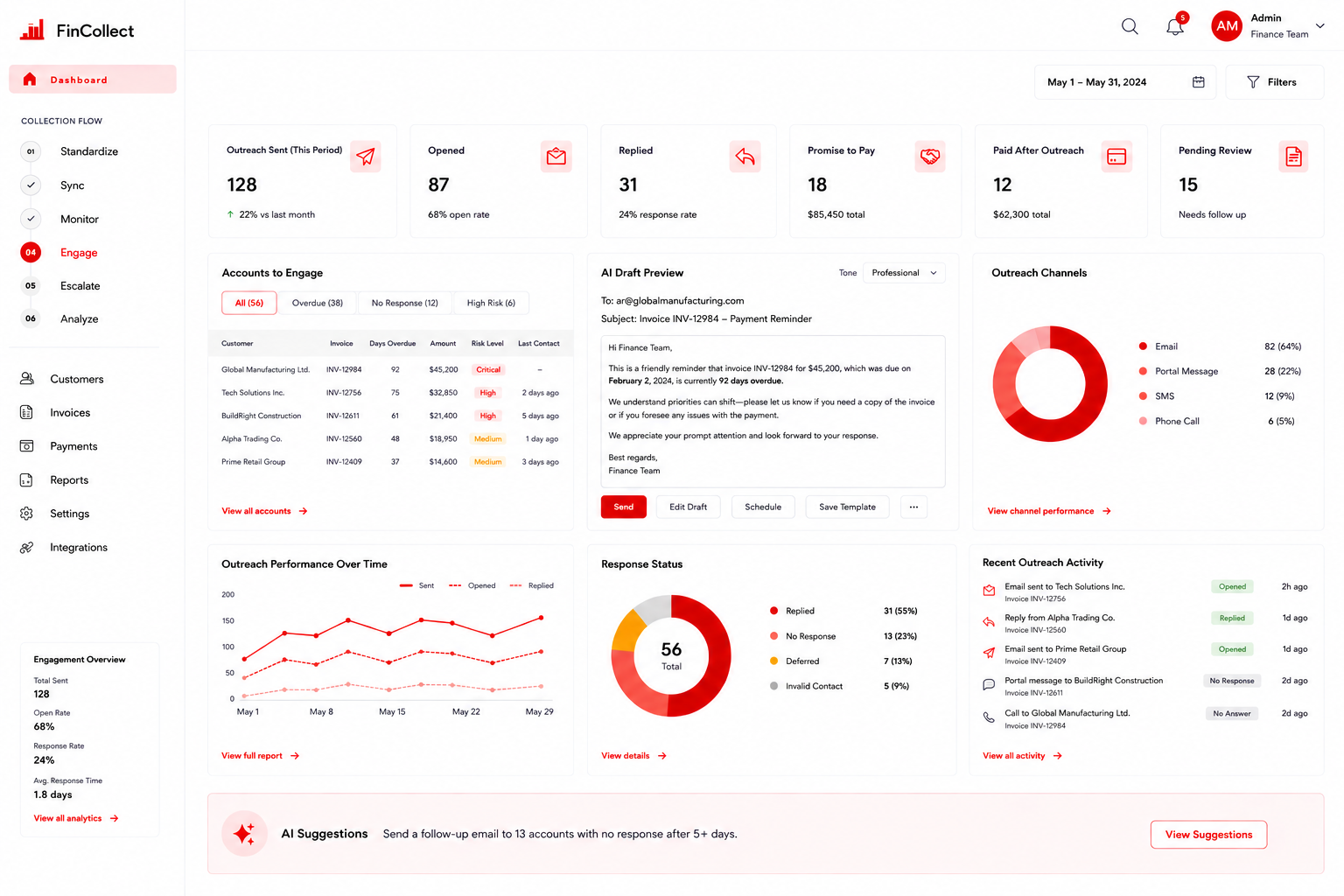The image size is (1344, 896).
Task: Click the Replied legend in performance chart
Action: click(532, 585)
